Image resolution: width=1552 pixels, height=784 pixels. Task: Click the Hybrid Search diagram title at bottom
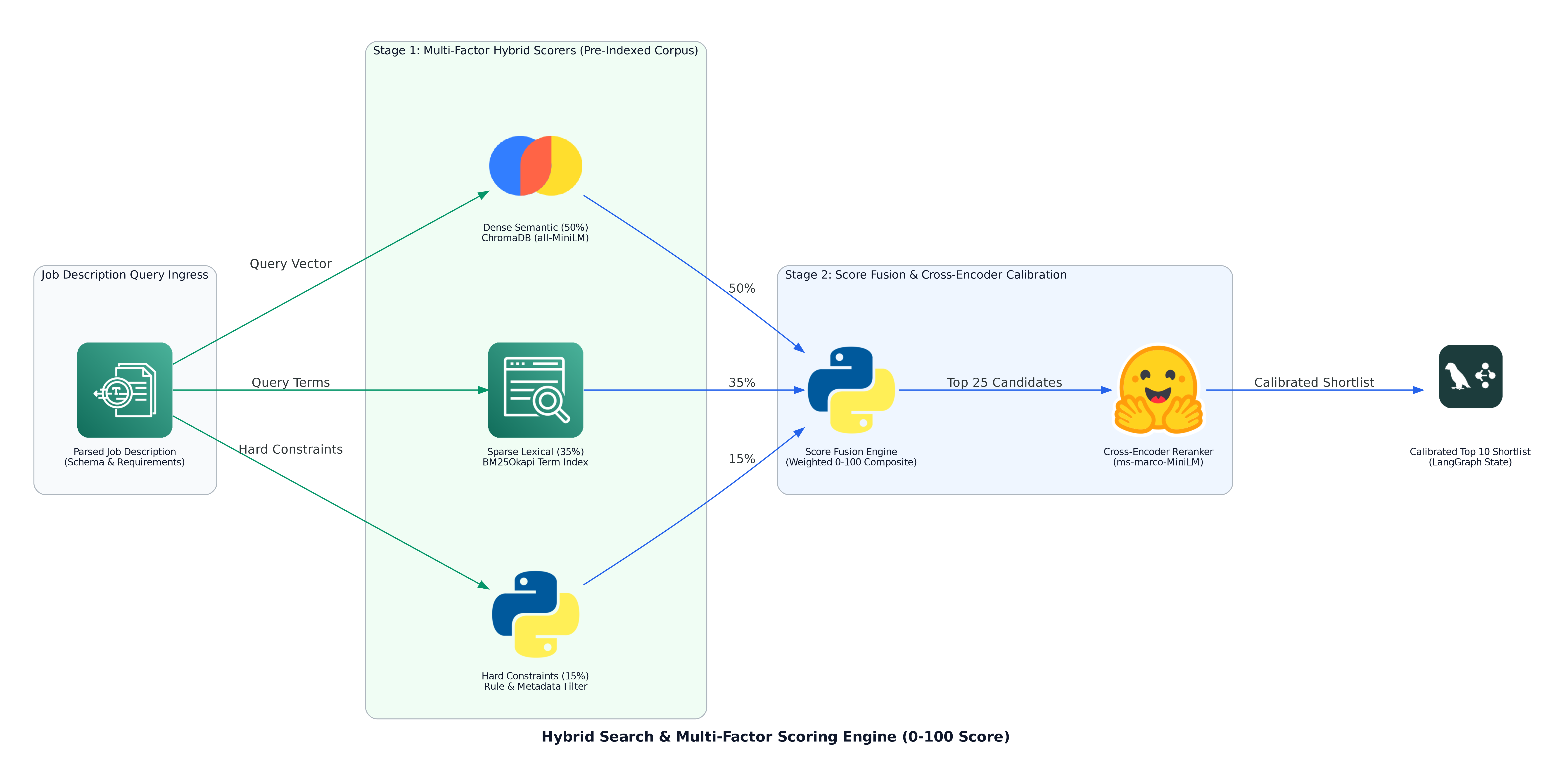tap(775, 737)
